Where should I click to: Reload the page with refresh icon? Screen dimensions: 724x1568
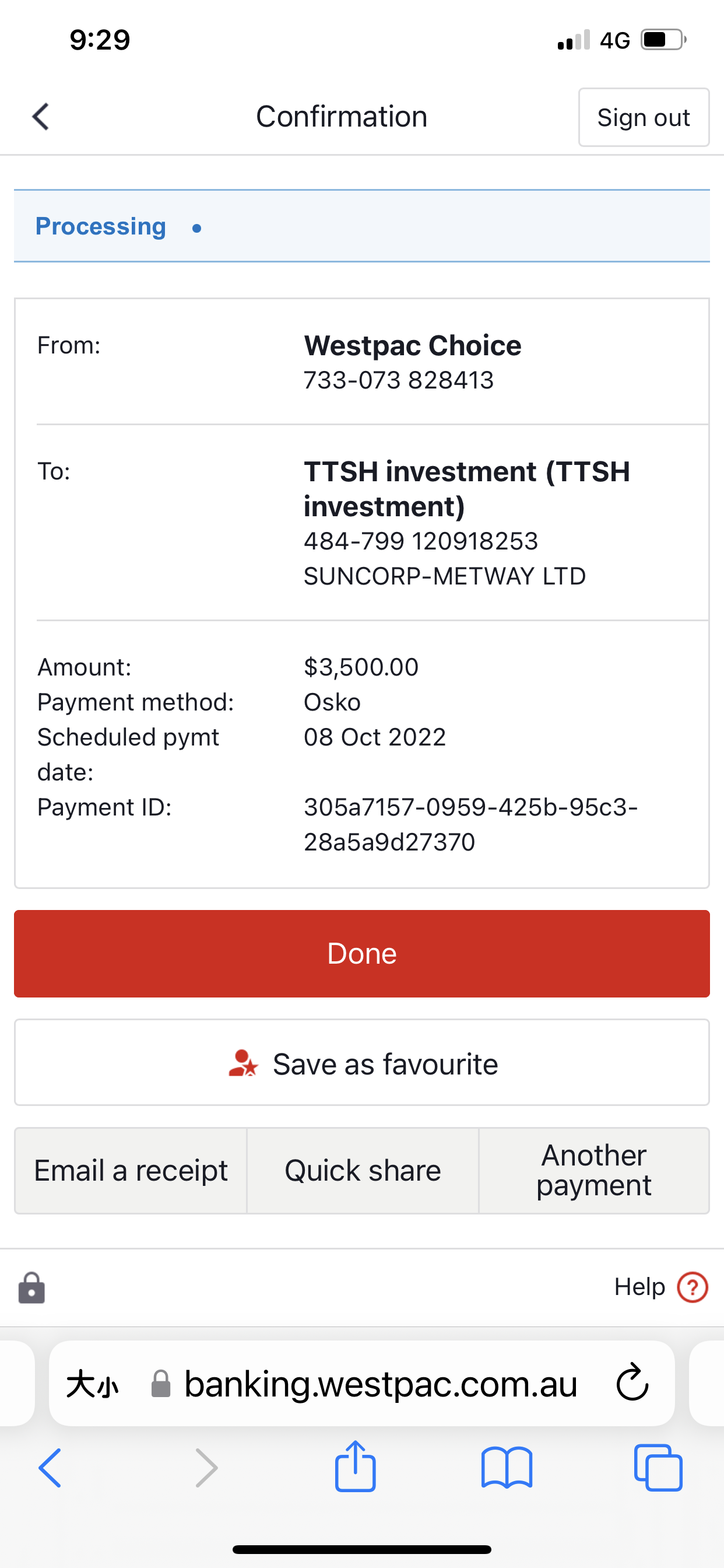click(632, 1382)
